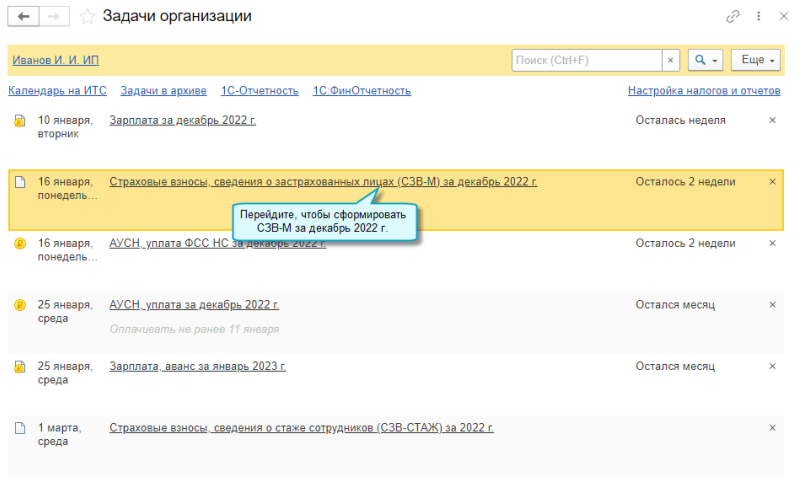Open task Зарплата за декабрь 2022 г.

(182, 120)
